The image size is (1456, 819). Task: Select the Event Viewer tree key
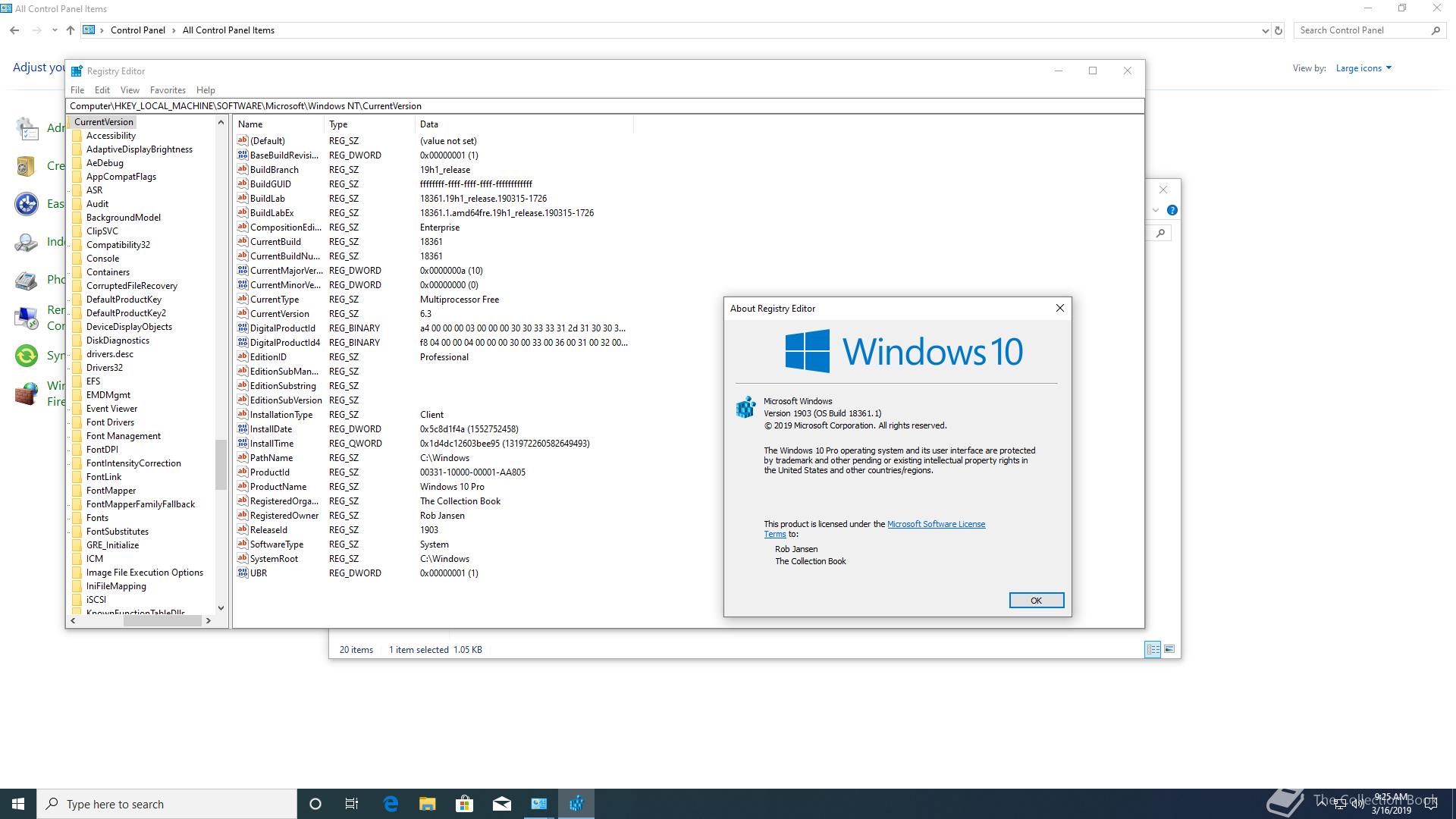pyautogui.click(x=111, y=409)
